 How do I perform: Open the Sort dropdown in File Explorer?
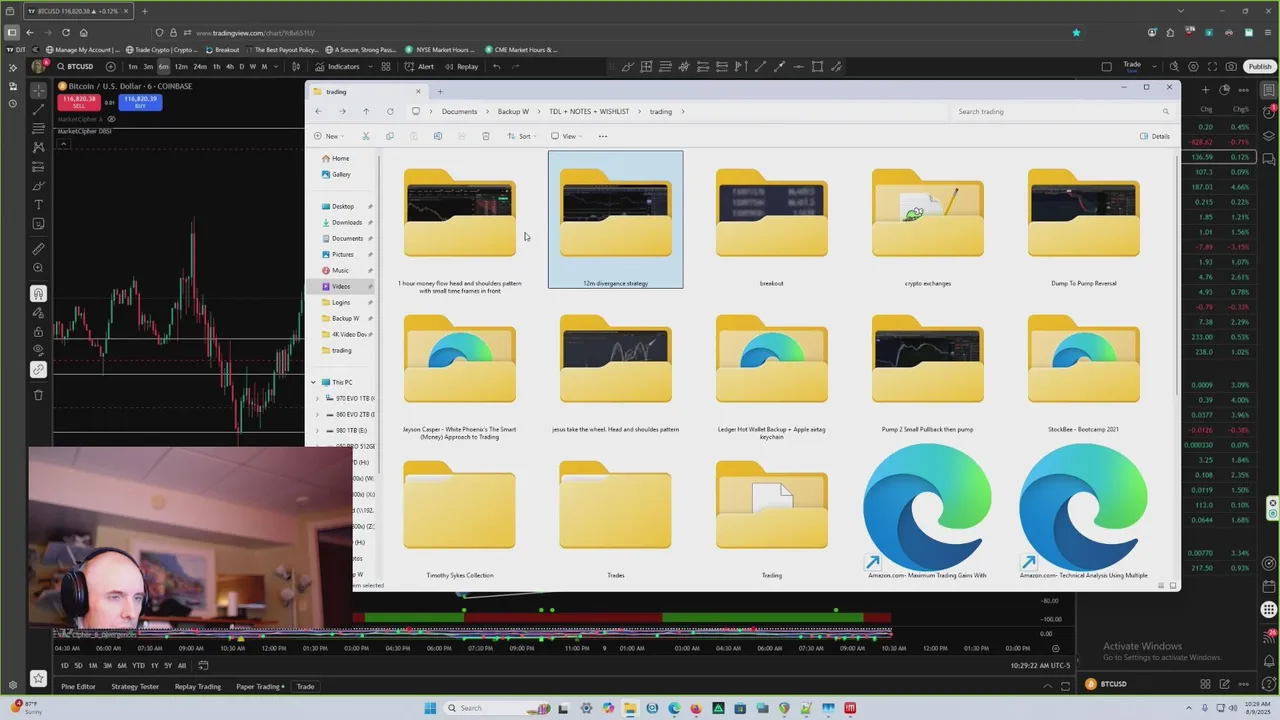[521, 136]
